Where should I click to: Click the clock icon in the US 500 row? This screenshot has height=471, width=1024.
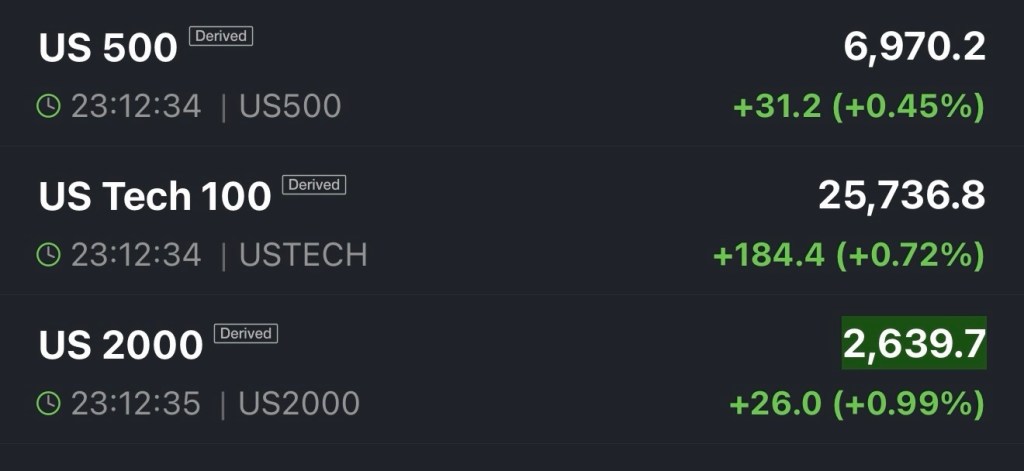pyautogui.click(x=48, y=106)
